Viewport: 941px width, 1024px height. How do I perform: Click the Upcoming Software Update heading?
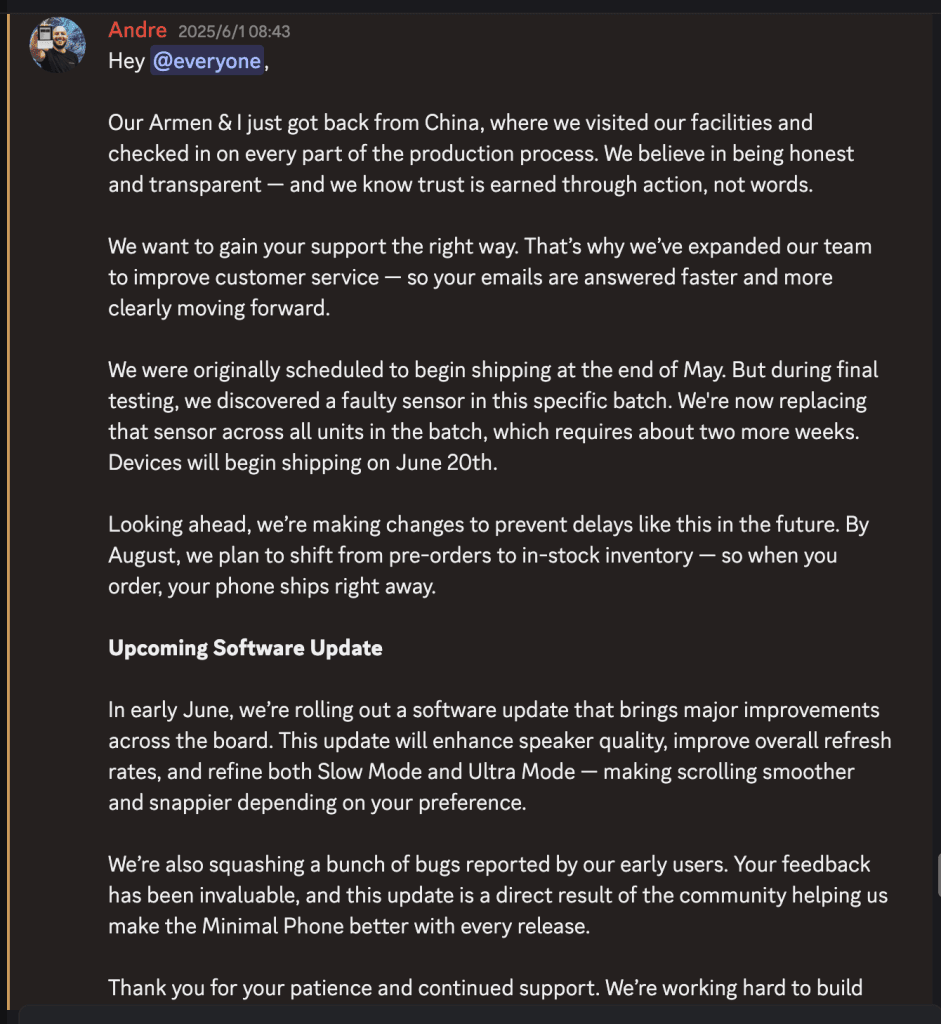click(x=245, y=648)
